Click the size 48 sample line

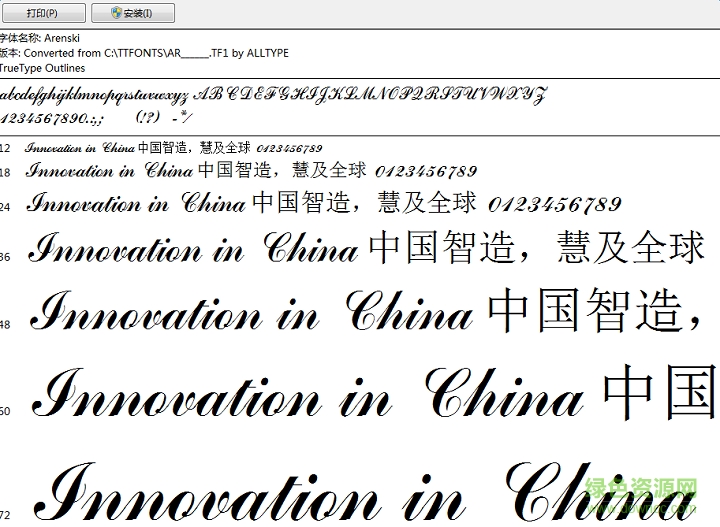tap(365, 310)
